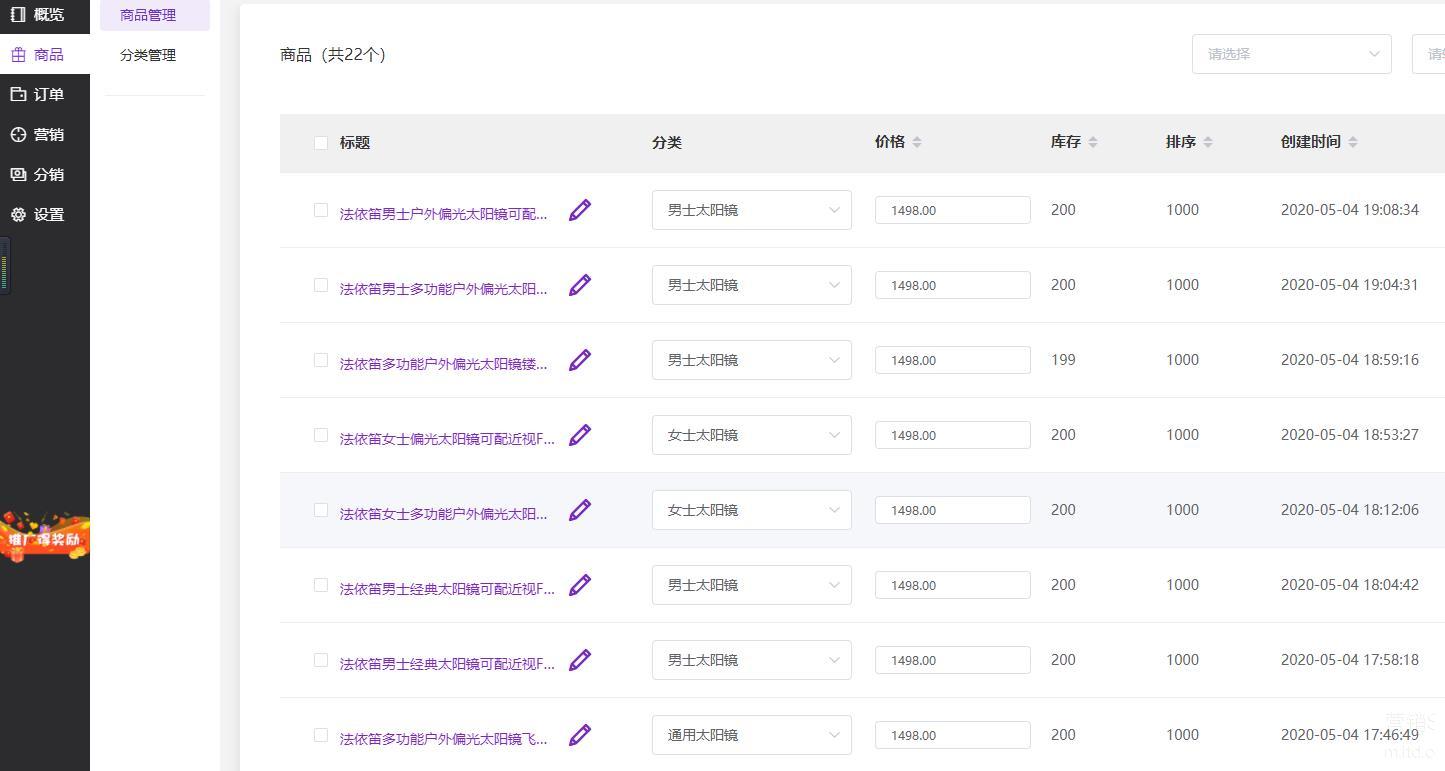The height and width of the screenshot is (771, 1445).
Task: Go to 分类管理 submenu
Action: [x=148, y=55]
